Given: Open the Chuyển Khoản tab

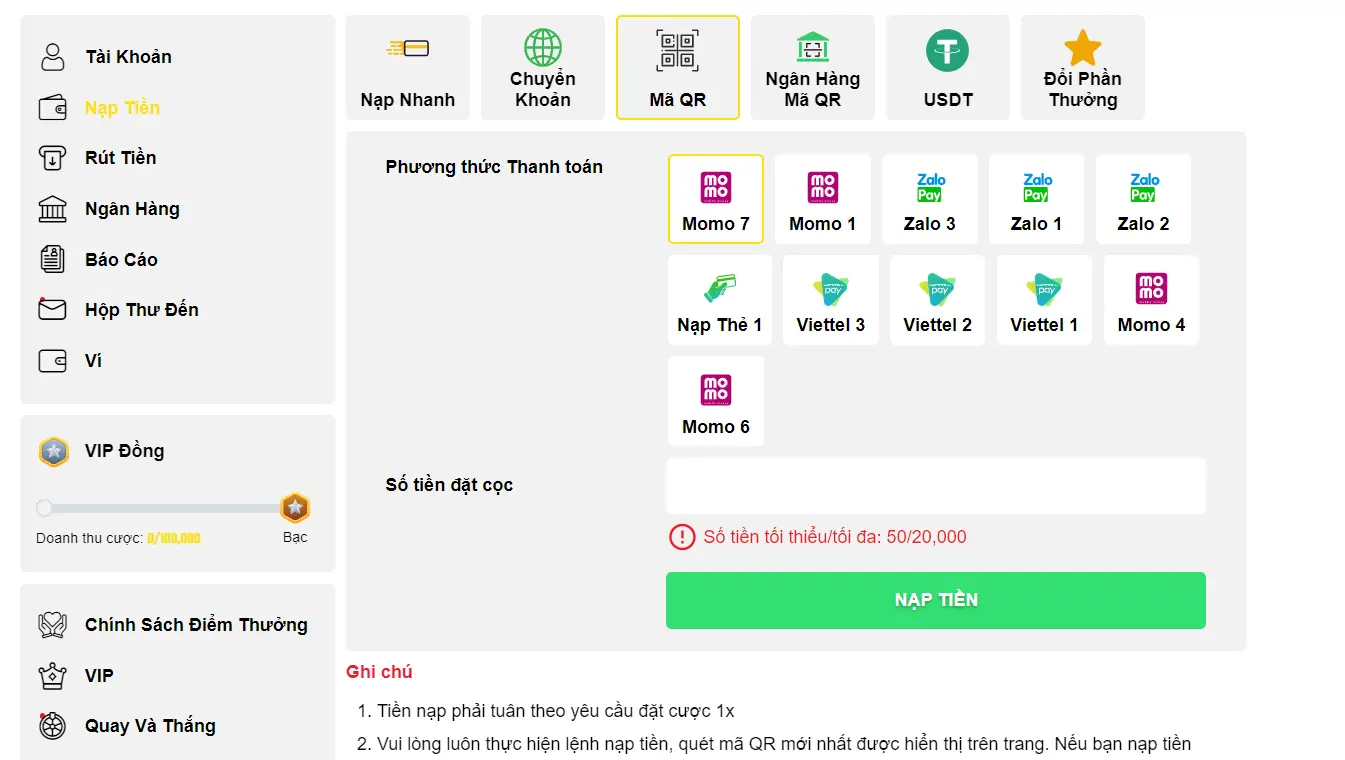Looking at the screenshot, I should [x=542, y=67].
